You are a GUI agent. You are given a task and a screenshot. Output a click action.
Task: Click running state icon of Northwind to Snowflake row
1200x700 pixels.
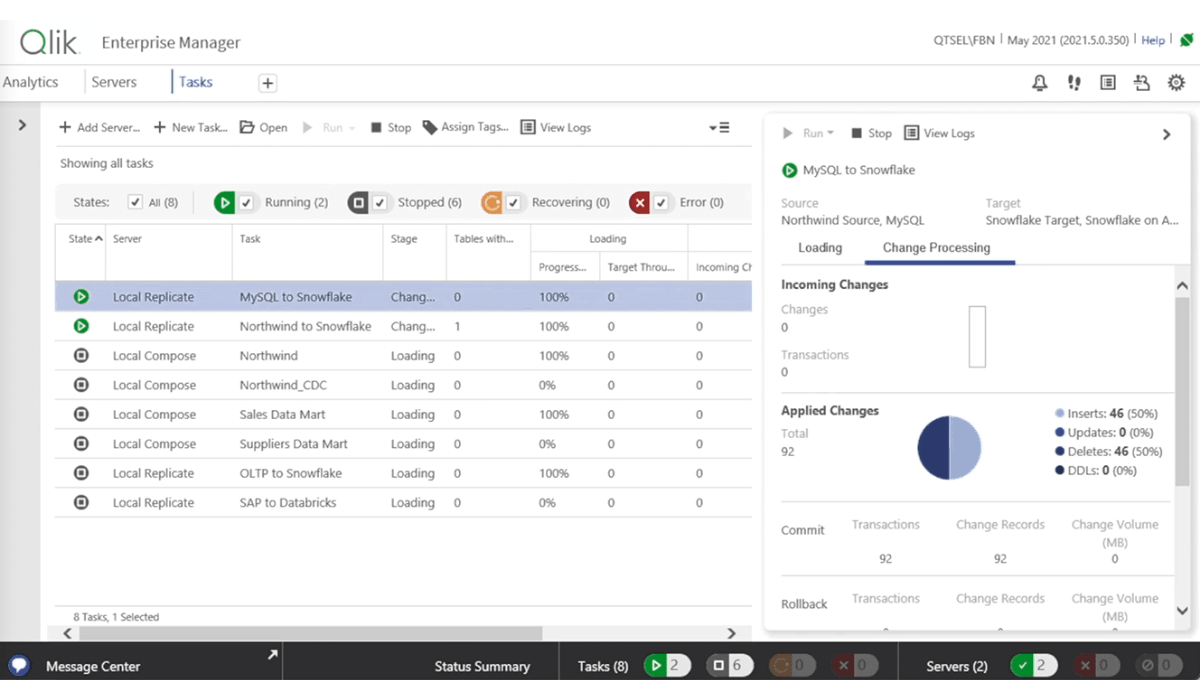click(81, 326)
